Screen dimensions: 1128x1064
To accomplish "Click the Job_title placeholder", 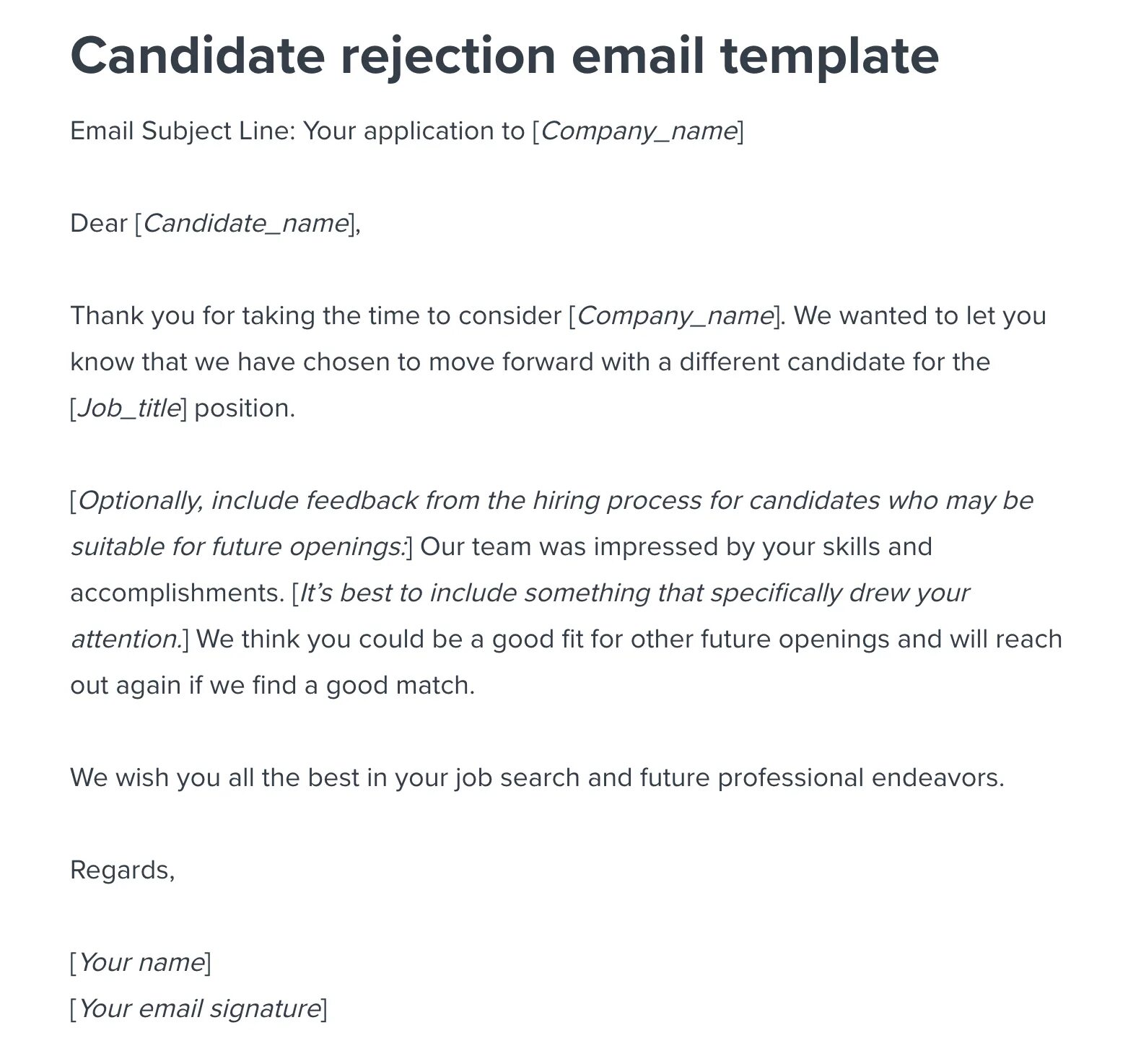I will tap(128, 408).
